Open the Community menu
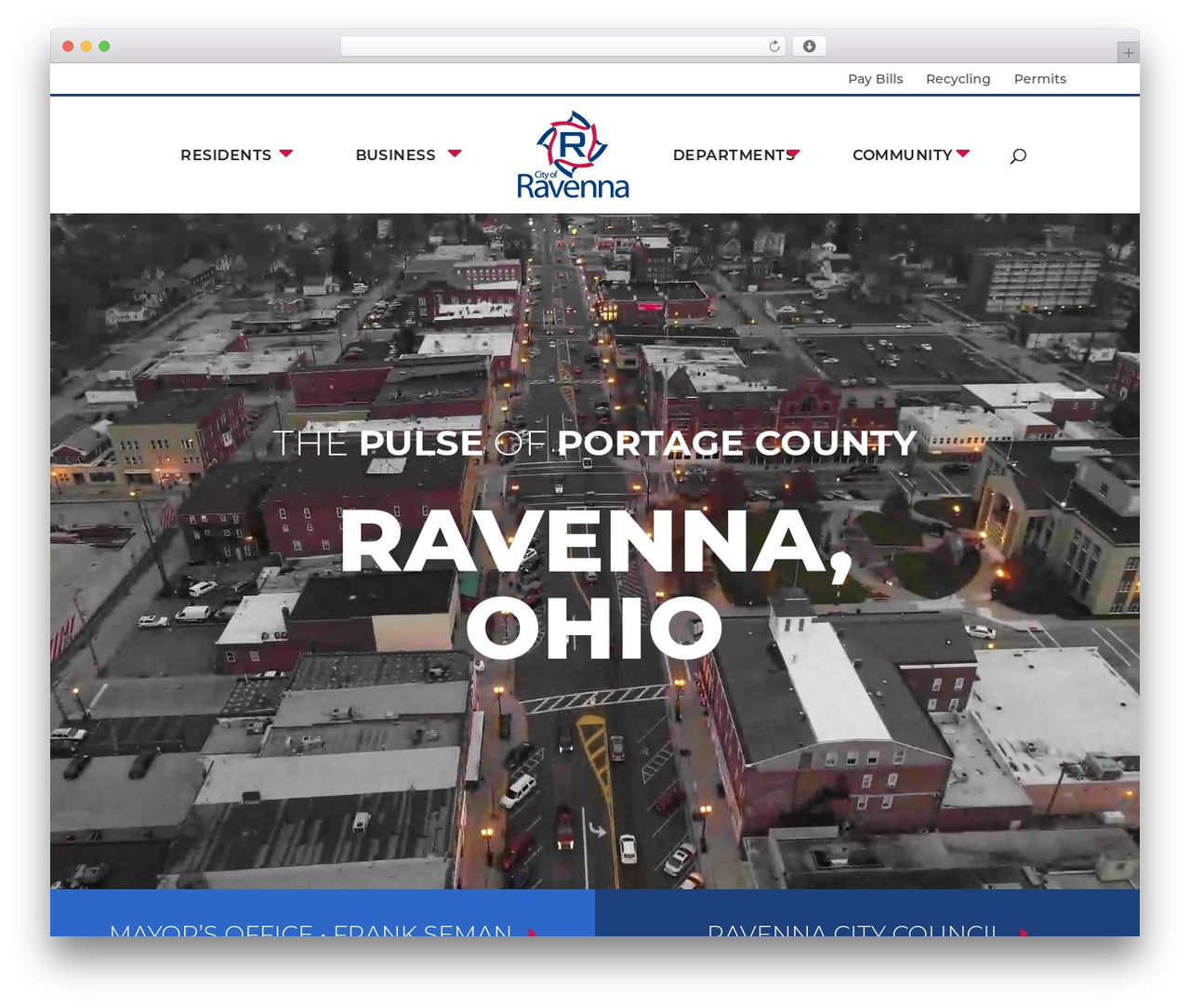1190x1008 pixels. 902,155
